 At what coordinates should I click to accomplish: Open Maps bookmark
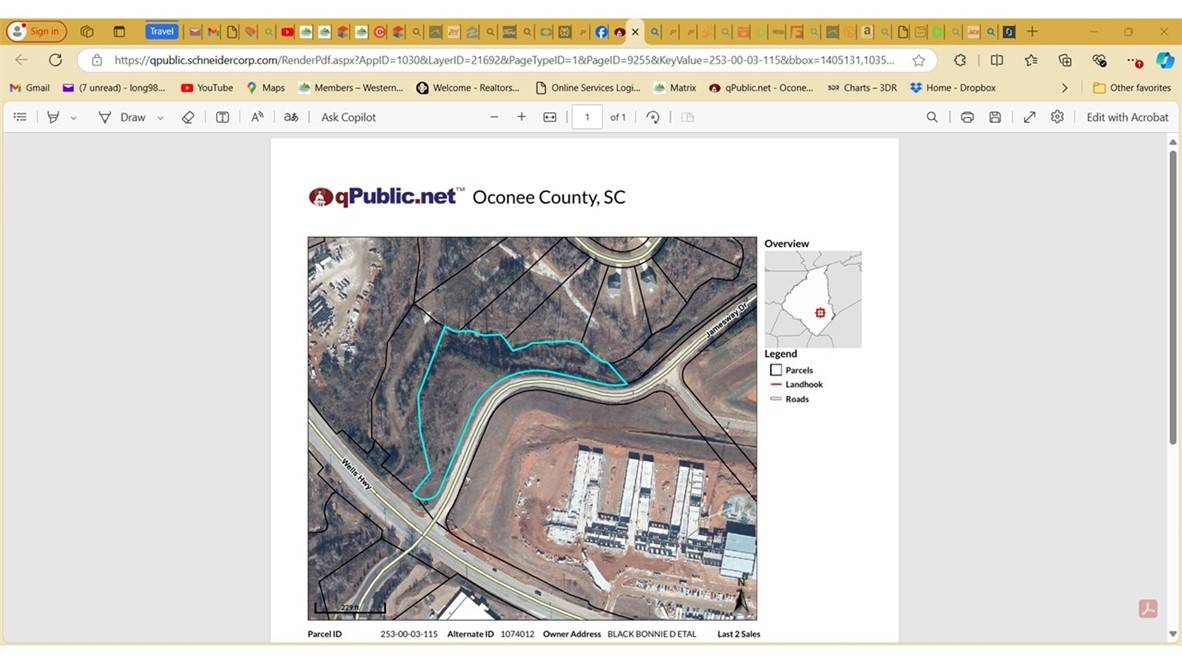pyautogui.click(x=265, y=87)
